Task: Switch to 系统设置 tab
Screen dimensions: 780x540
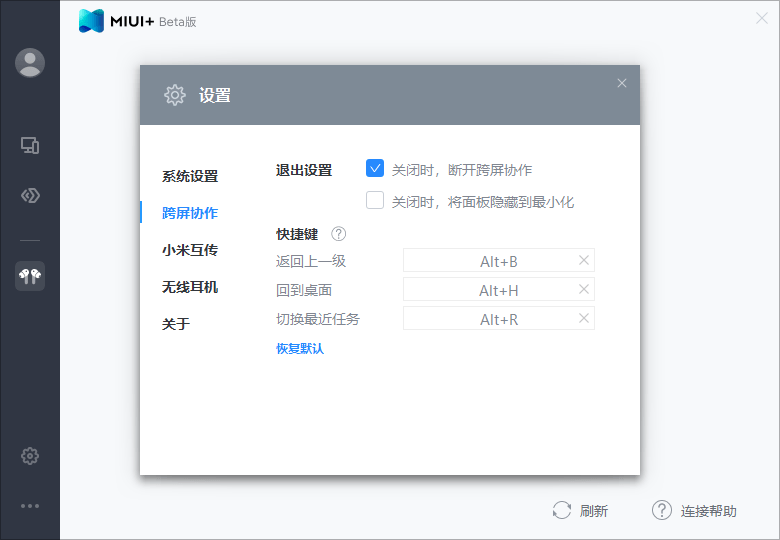Action: [x=190, y=176]
